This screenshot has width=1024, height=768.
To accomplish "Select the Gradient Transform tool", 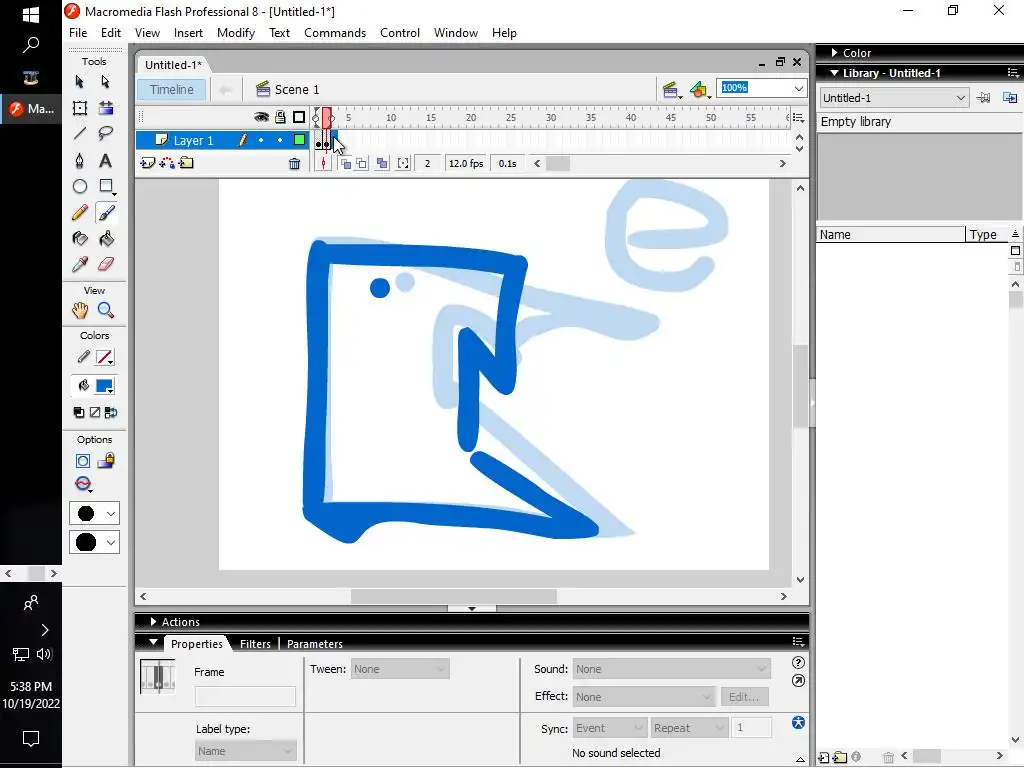I will point(105,108).
